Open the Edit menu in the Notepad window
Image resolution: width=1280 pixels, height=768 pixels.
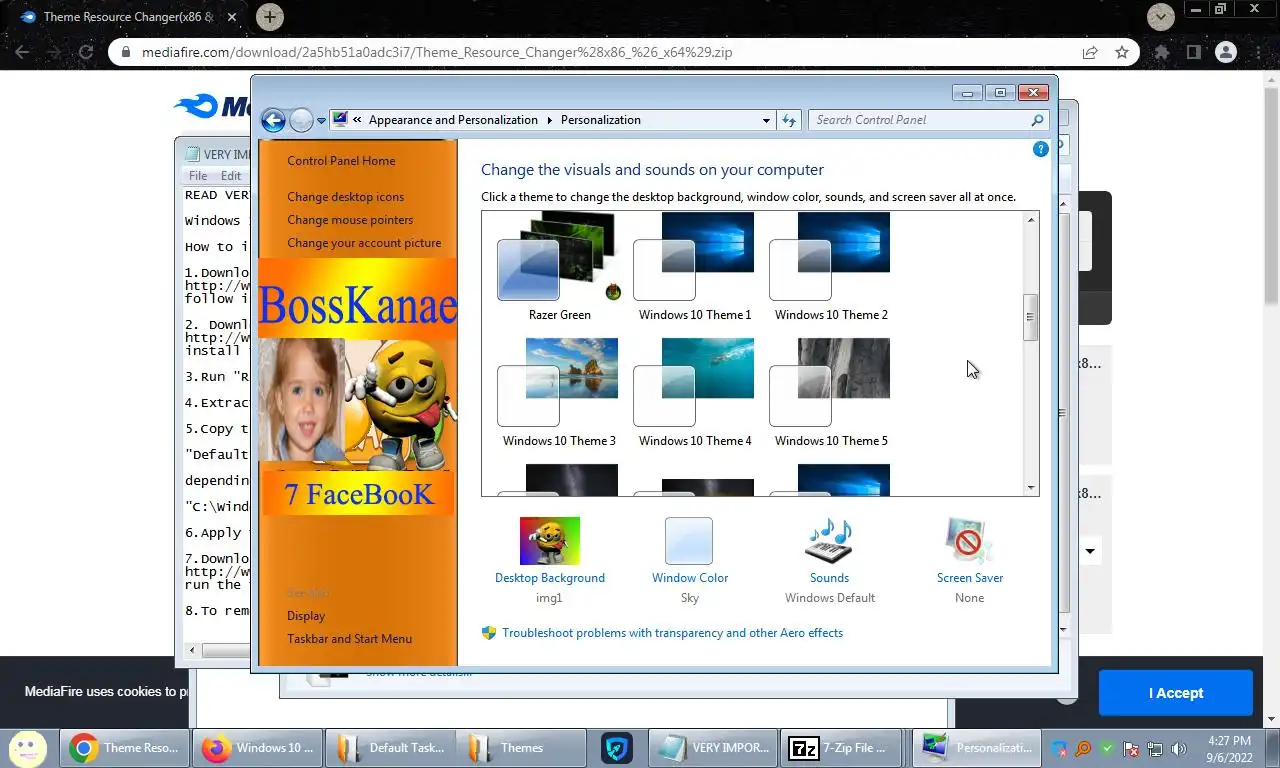[231, 176]
